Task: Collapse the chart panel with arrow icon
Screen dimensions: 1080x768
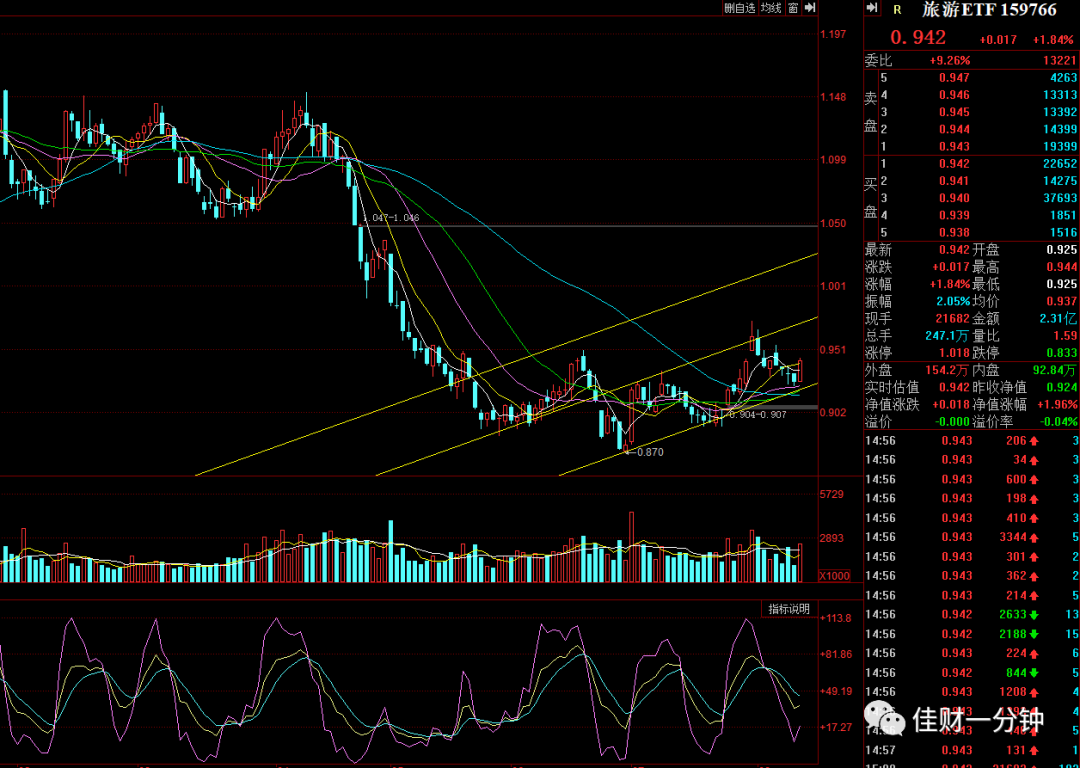Action: point(810,8)
